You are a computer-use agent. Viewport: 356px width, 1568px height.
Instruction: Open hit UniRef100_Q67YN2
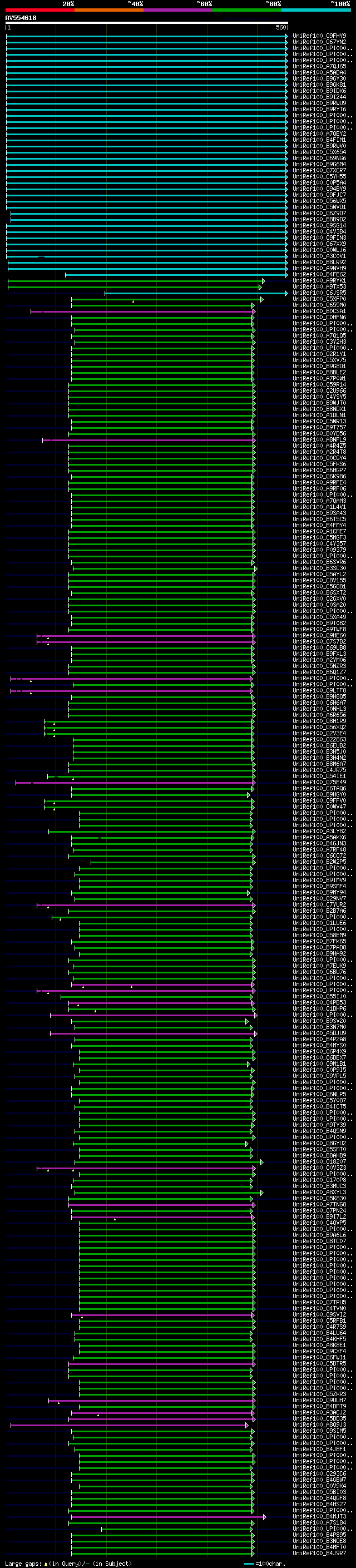tap(319, 42)
